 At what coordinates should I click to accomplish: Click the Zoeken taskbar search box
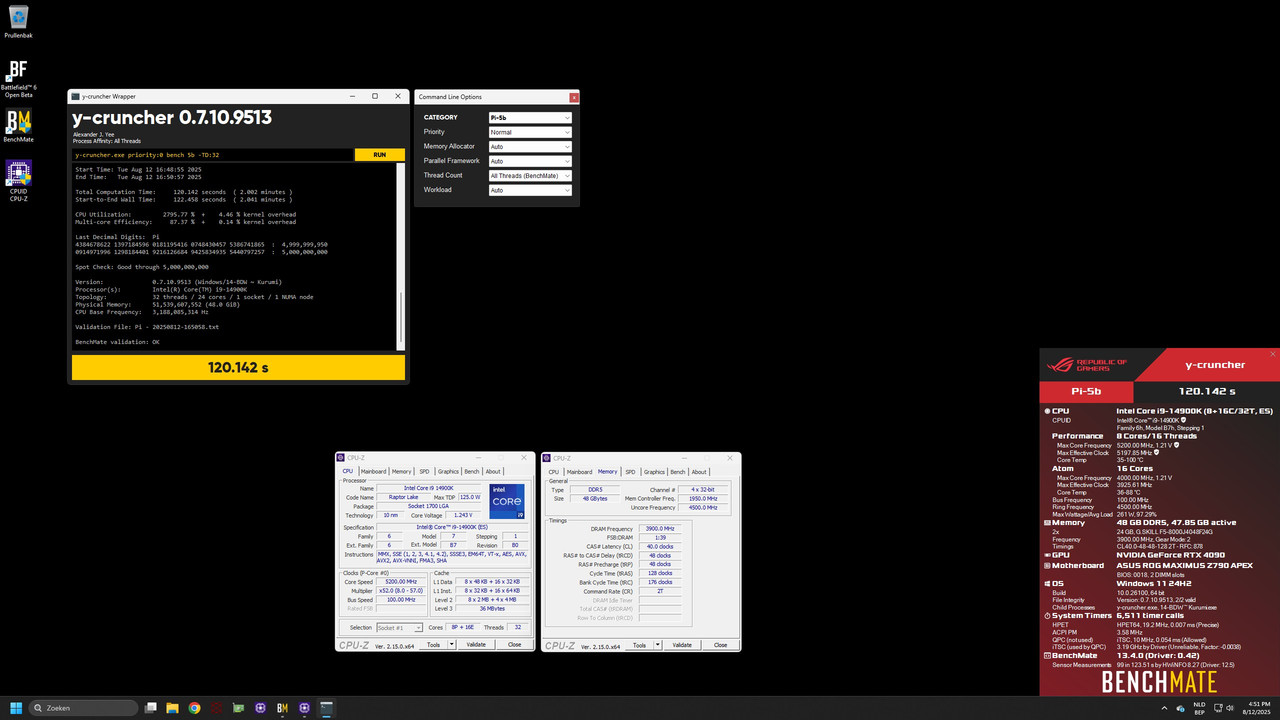click(x=83, y=708)
